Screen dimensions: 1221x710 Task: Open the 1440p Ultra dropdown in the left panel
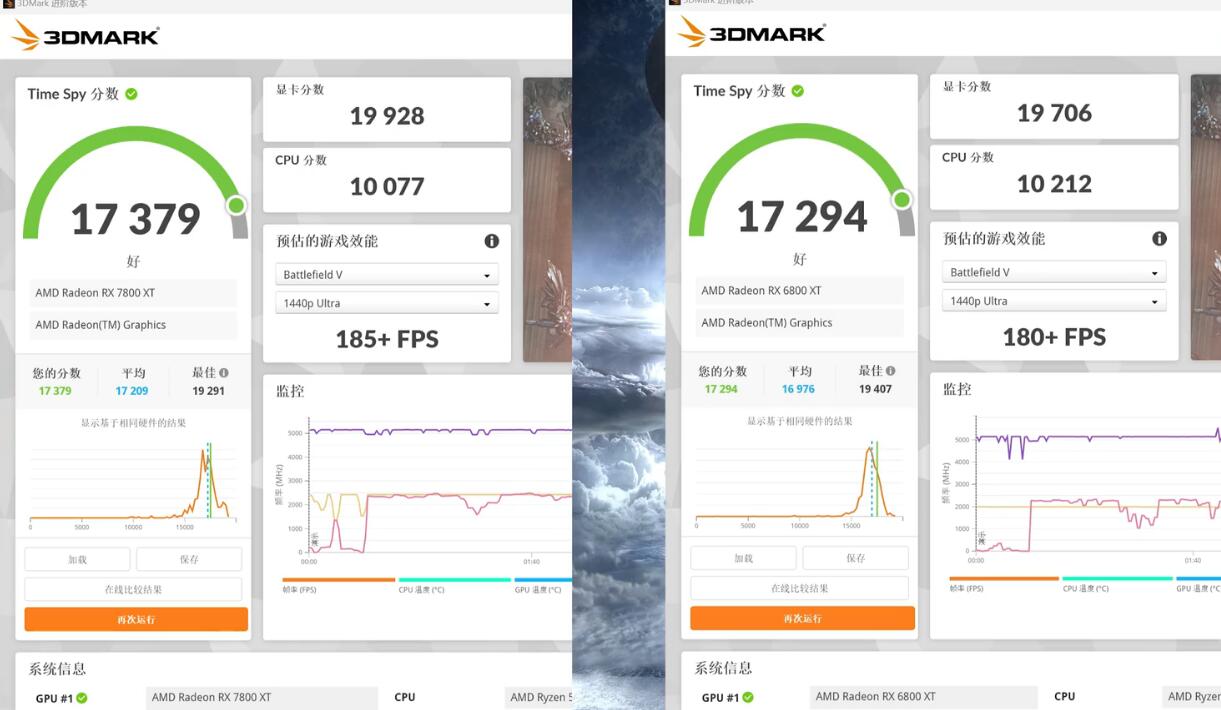click(x=387, y=302)
